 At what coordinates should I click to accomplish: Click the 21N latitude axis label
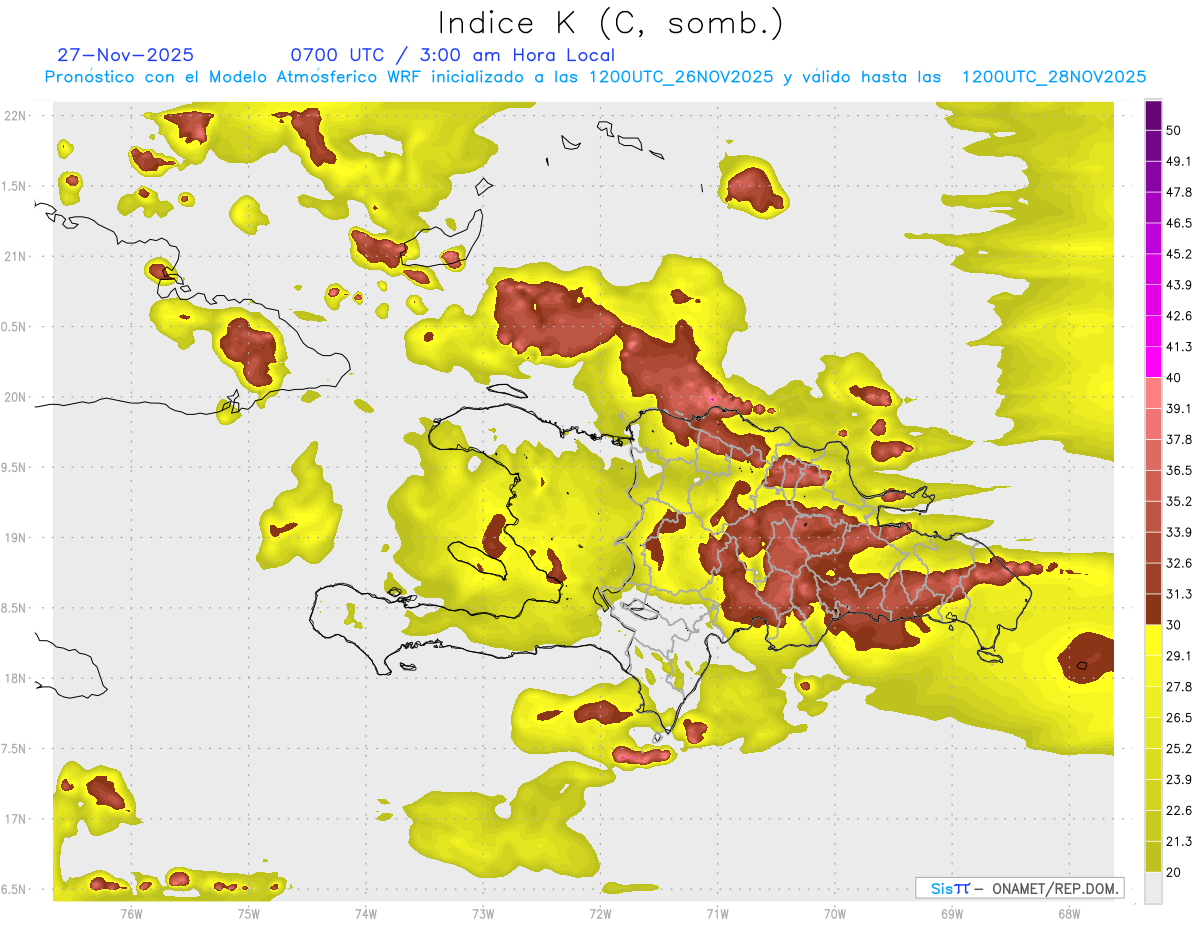coord(14,256)
